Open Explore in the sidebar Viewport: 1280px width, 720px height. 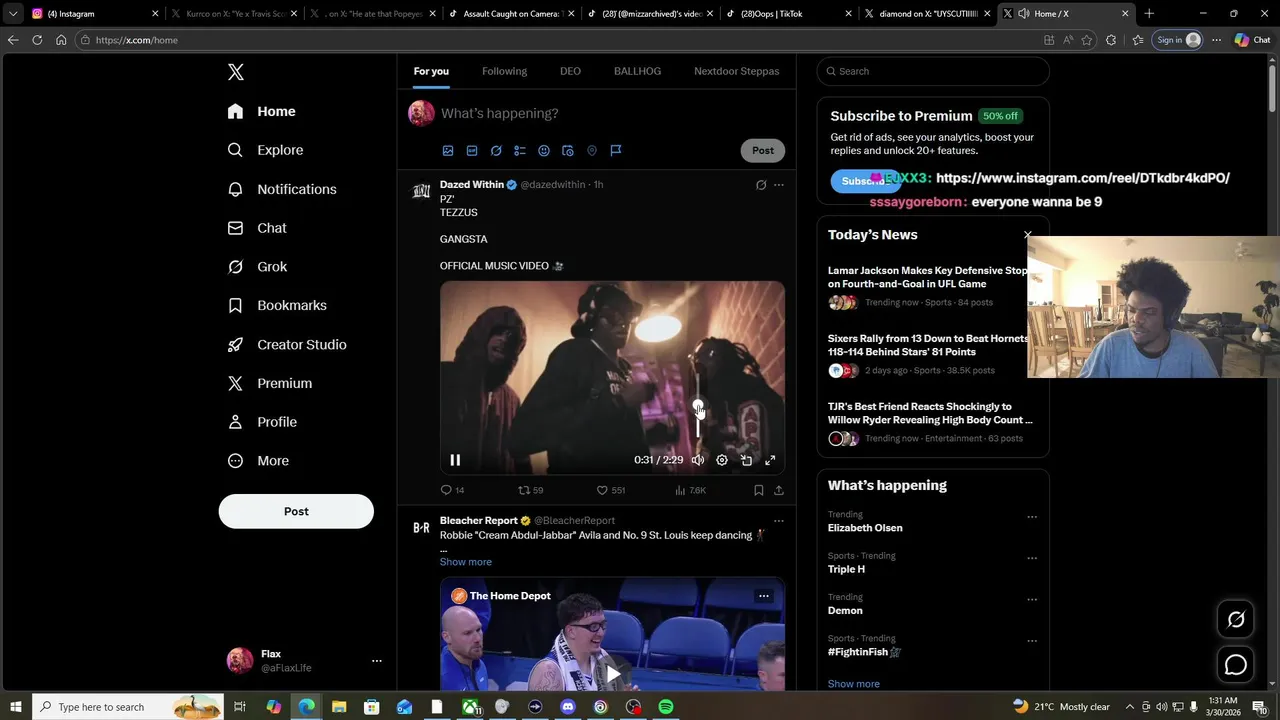tap(265, 150)
